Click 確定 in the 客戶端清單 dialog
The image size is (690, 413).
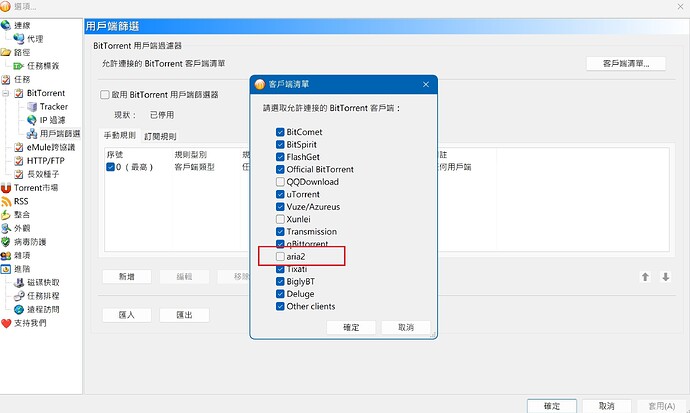coord(351,328)
